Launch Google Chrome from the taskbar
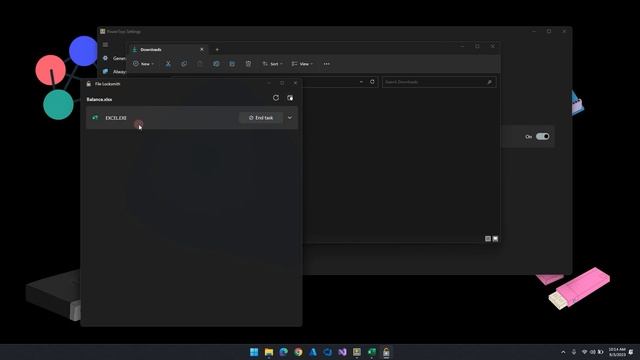 [298, 352]
